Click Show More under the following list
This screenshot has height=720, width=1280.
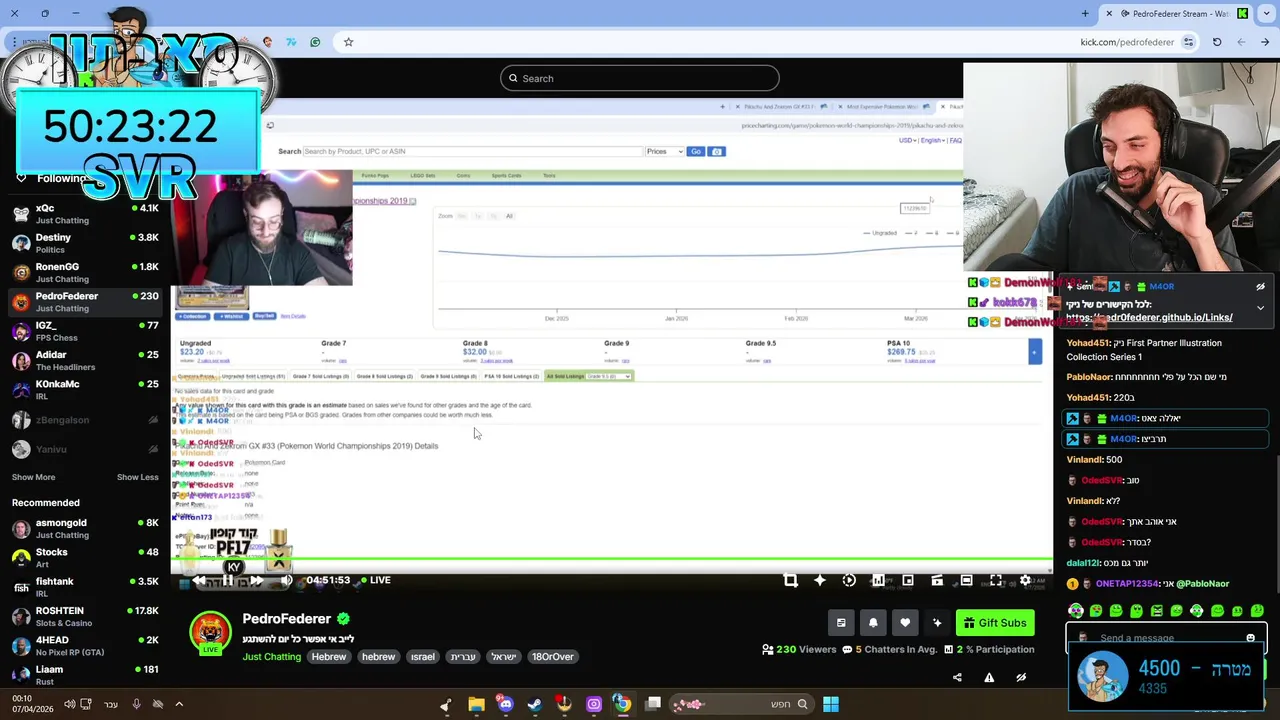click(x=33, y=477)
